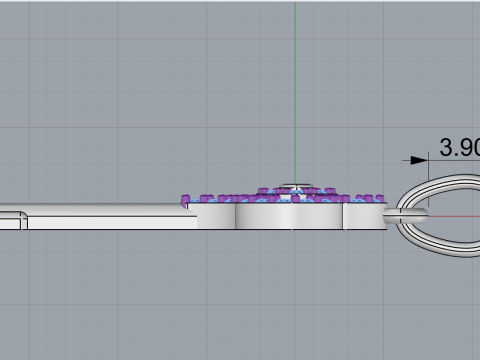This screenshot has width=480, height=360.
Task: Select the leftmost purple prong
Action: click(185, 200)
